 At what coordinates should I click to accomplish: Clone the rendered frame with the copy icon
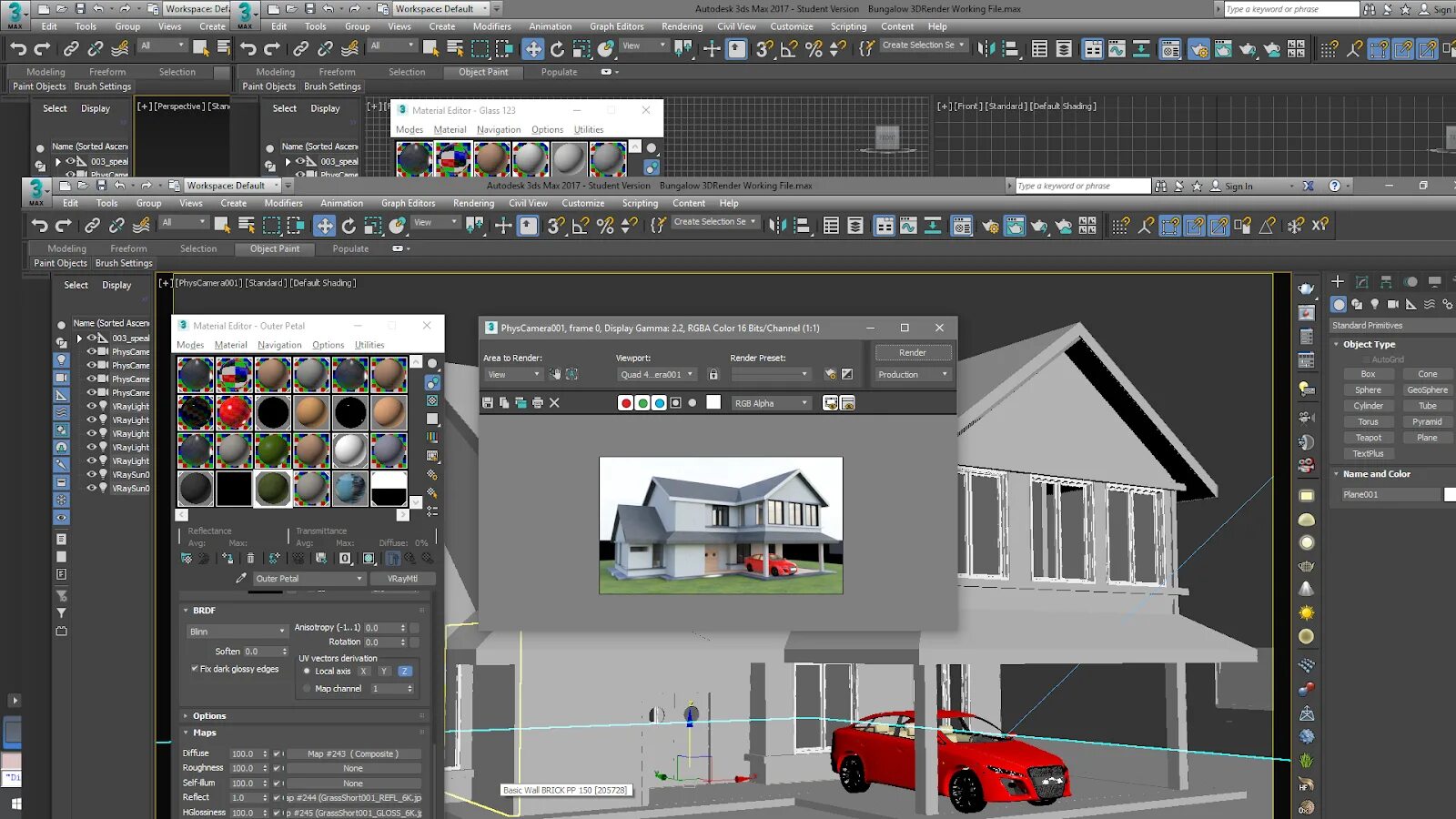click(x=504, y=402)
